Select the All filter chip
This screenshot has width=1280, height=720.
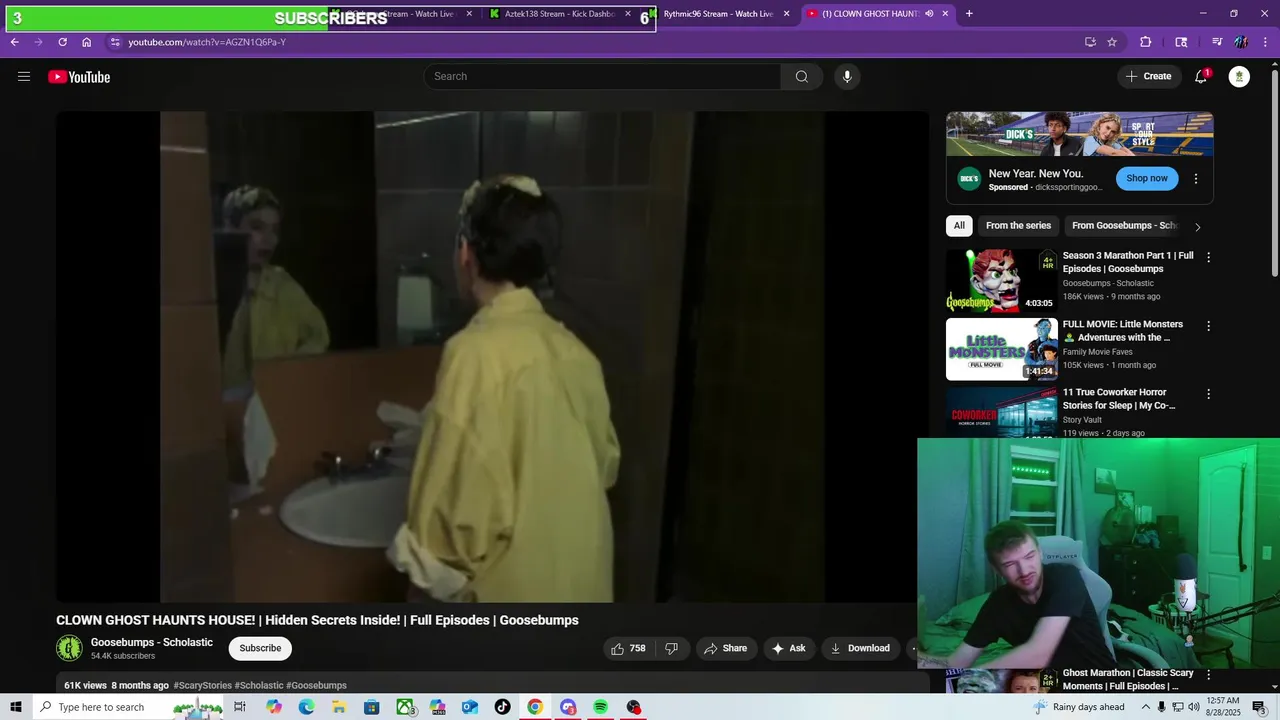coord(959,226)
